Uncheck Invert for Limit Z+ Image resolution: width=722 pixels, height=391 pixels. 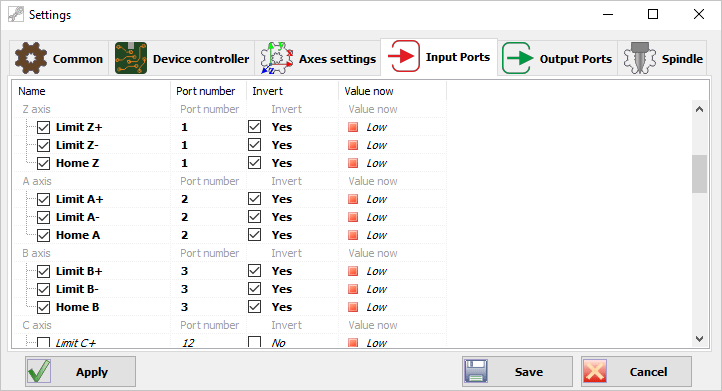coord(255,127)
